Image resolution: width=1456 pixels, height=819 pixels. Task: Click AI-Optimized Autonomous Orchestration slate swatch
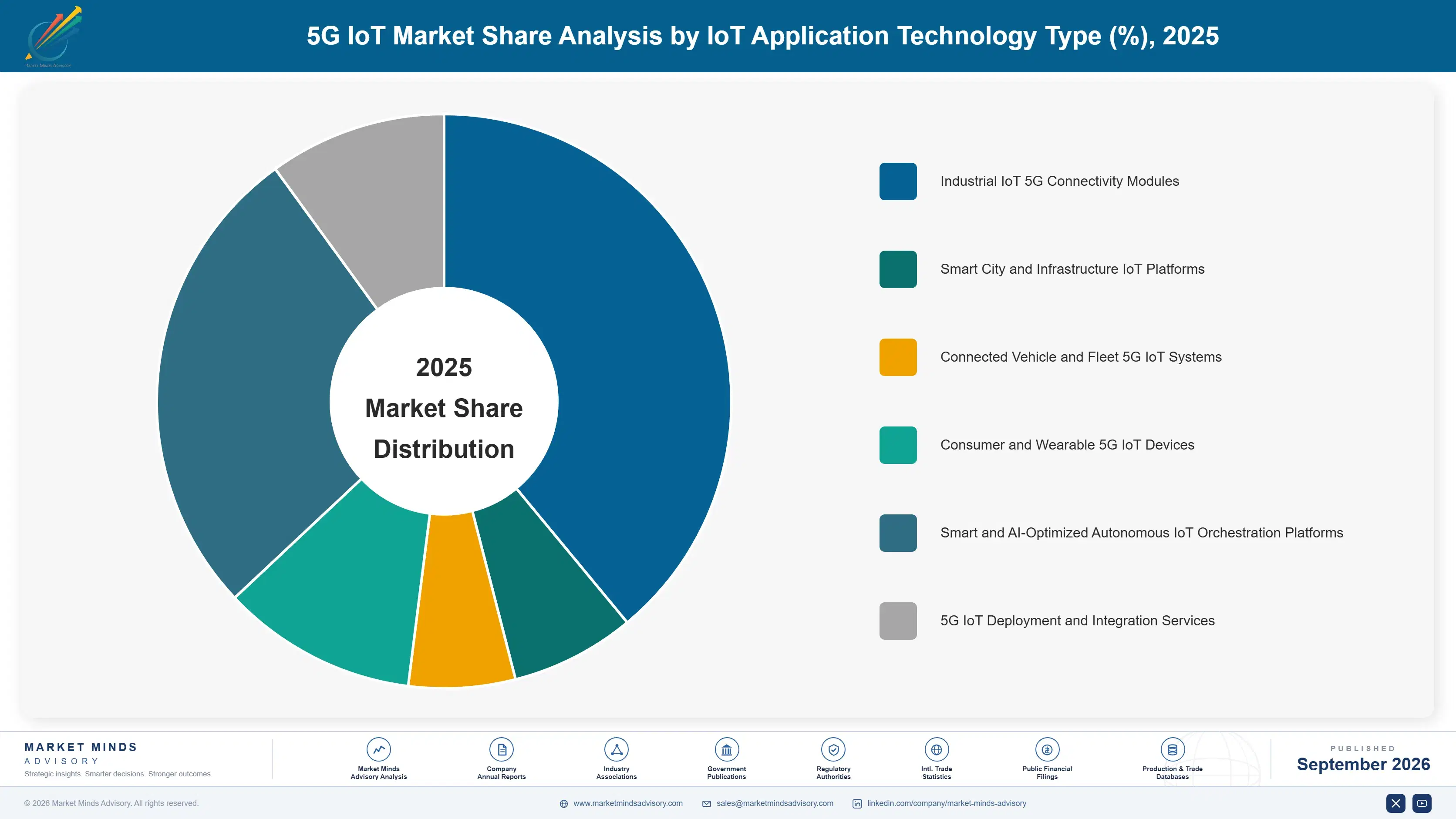click(x=897, y=533)
